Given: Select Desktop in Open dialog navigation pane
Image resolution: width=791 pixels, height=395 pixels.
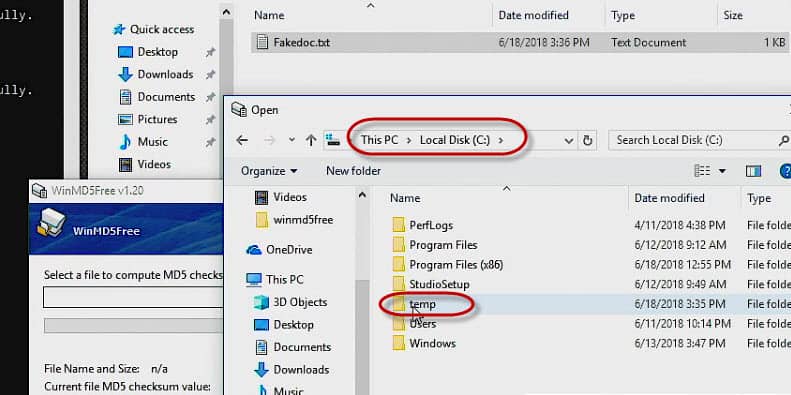Looking at the screenshot, I should pos(293,324).
